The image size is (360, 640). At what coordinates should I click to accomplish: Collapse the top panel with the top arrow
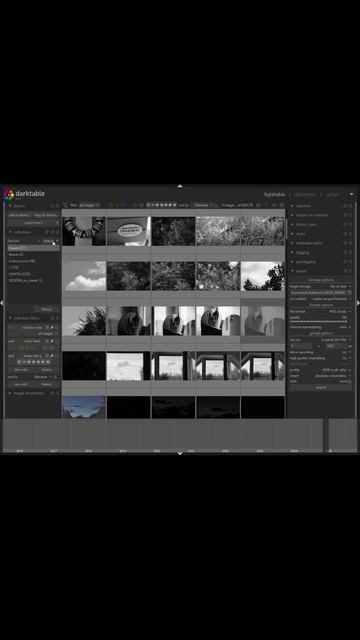click(180, 187)
